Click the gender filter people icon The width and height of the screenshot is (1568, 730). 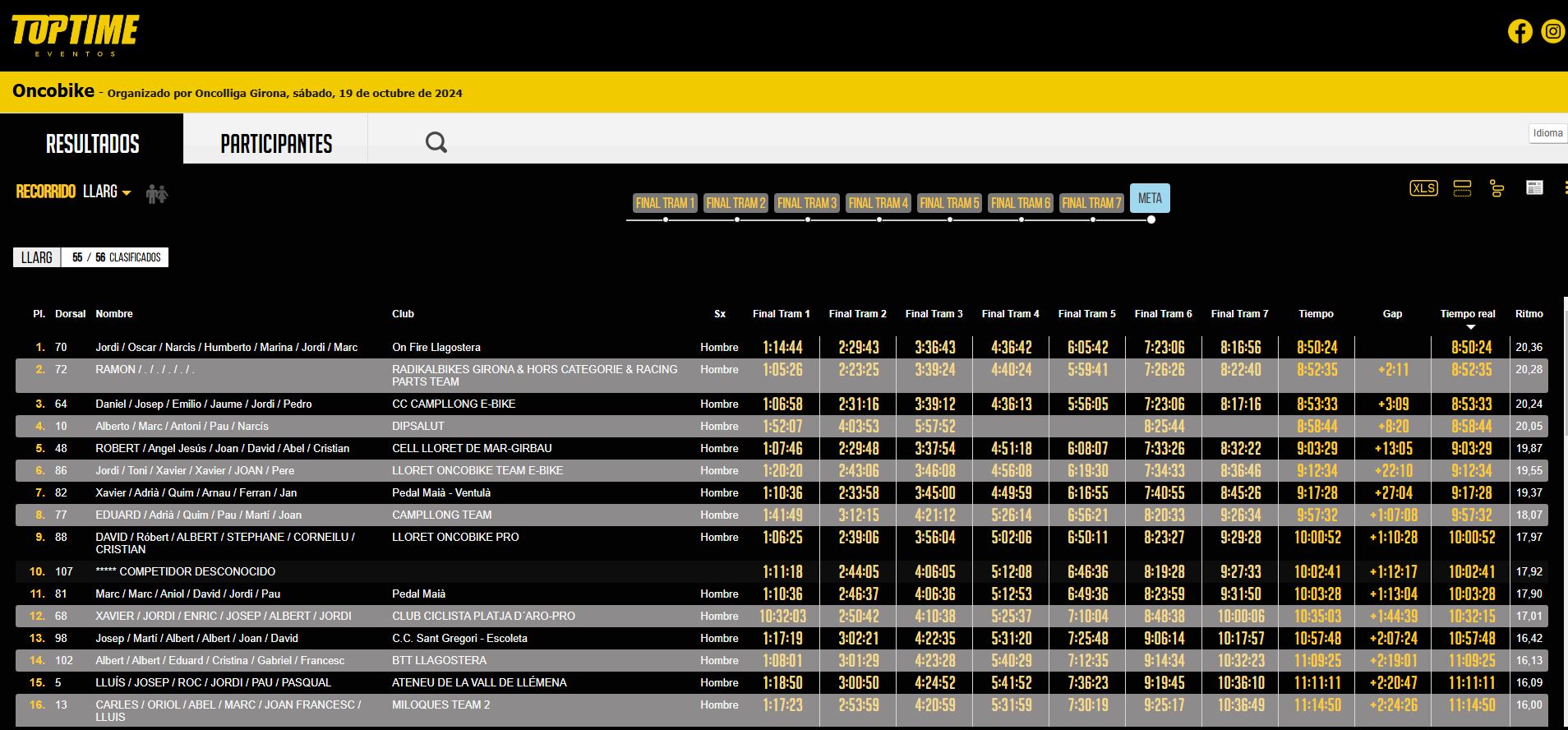click(x=157, y=194)
